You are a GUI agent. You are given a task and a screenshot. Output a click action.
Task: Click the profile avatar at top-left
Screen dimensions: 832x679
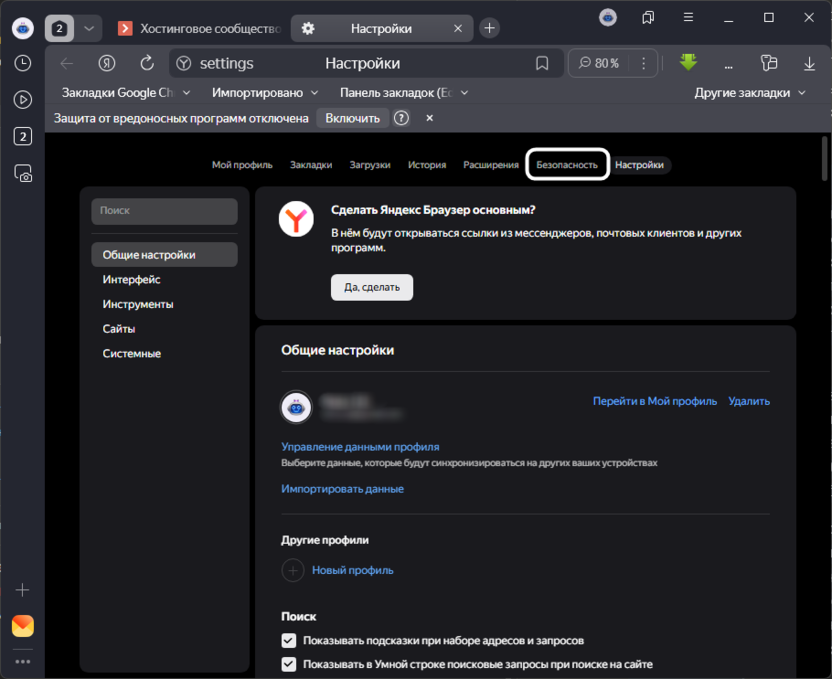(x=23, y=28)
